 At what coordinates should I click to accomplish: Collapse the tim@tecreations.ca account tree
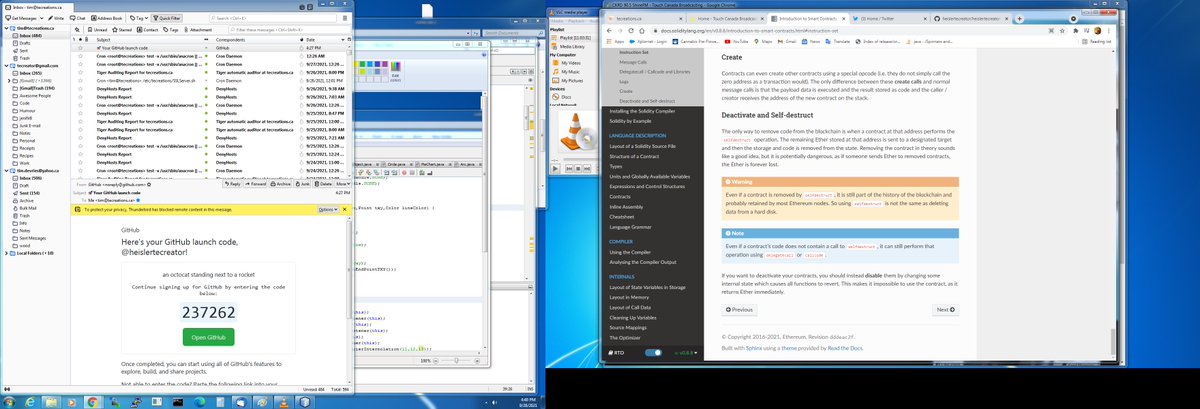tap(4, 29)
